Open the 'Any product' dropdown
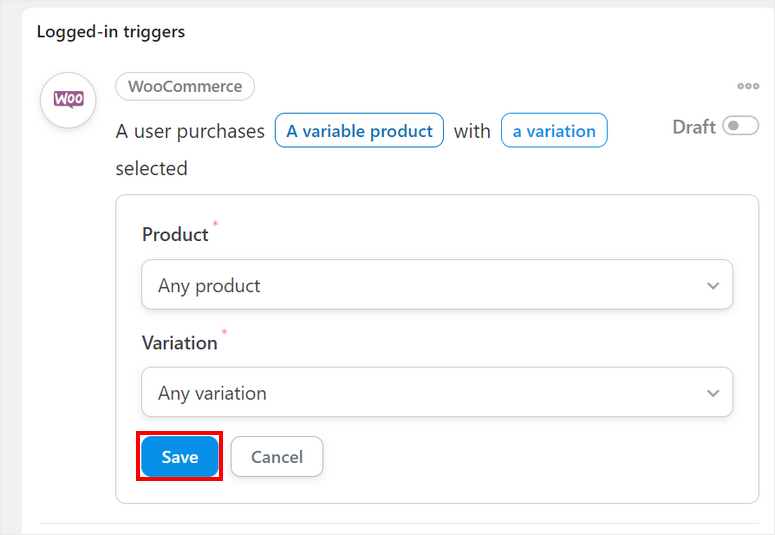The width and height of the screenshot is (775, 535). (x=436, y=285)
